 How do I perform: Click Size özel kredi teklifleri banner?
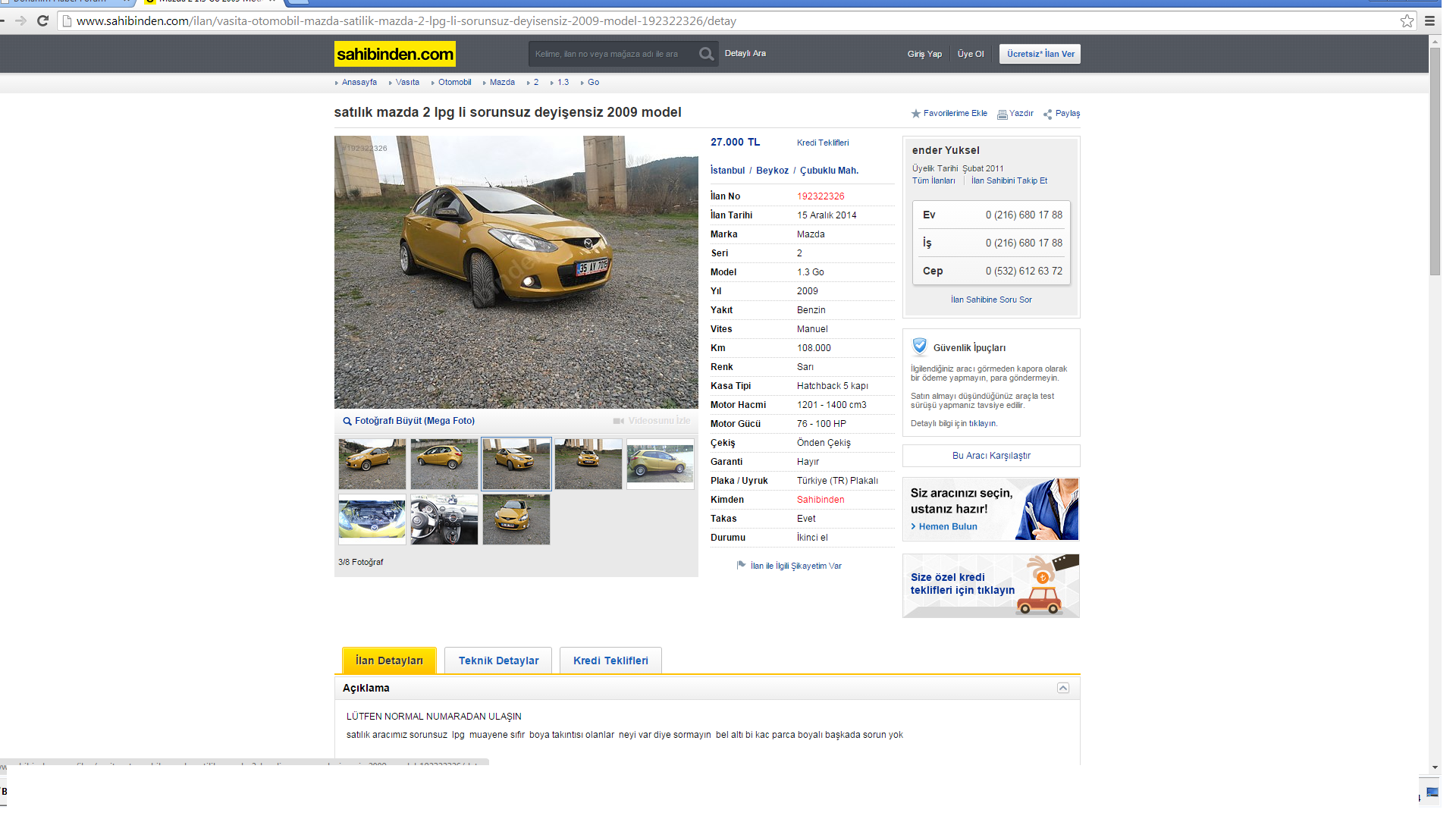(x=990, y=585)
